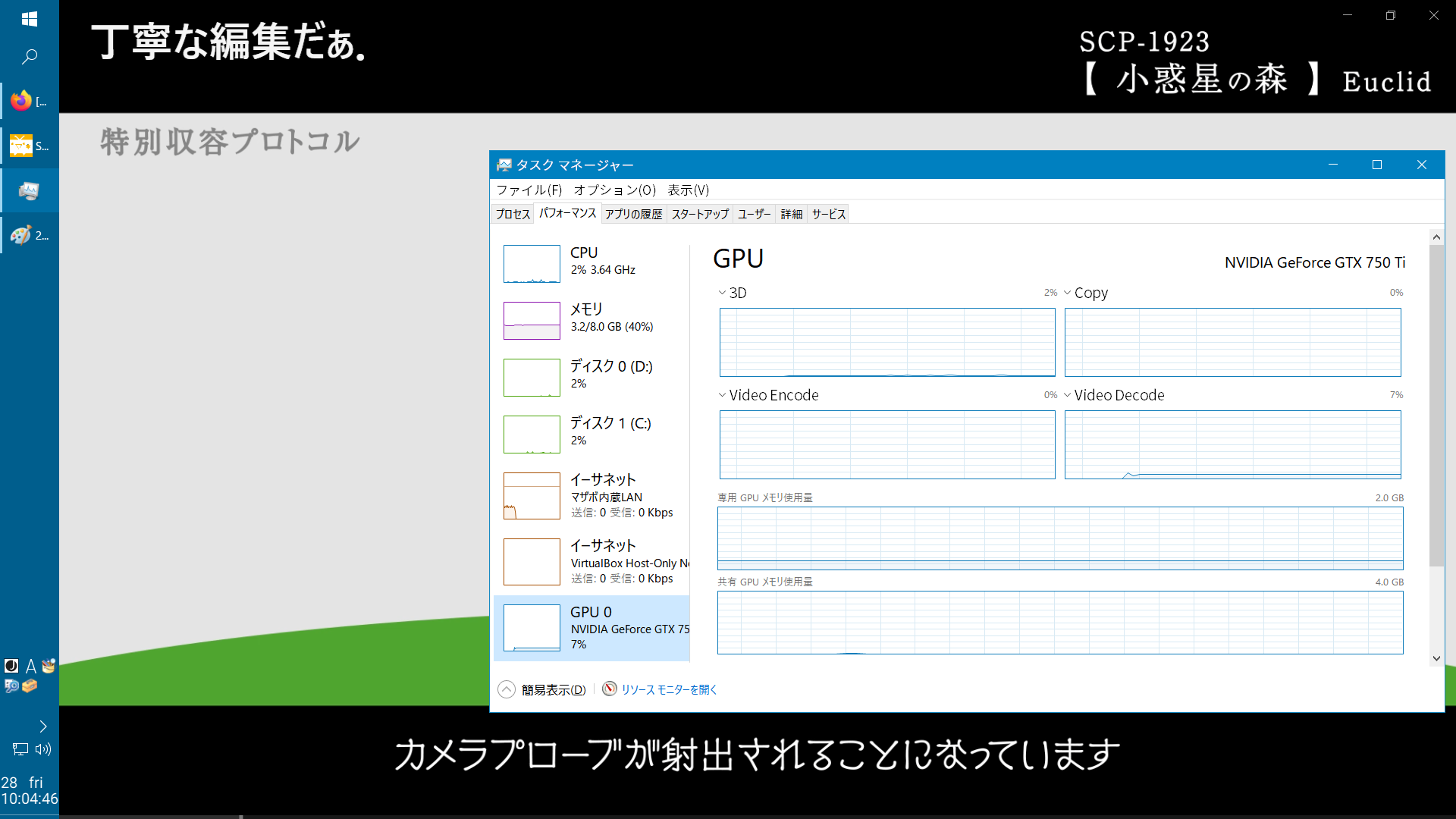Open the オプション(O) menu
The height and width of the screenshot is (819, 1456).
tap(614, 190)
